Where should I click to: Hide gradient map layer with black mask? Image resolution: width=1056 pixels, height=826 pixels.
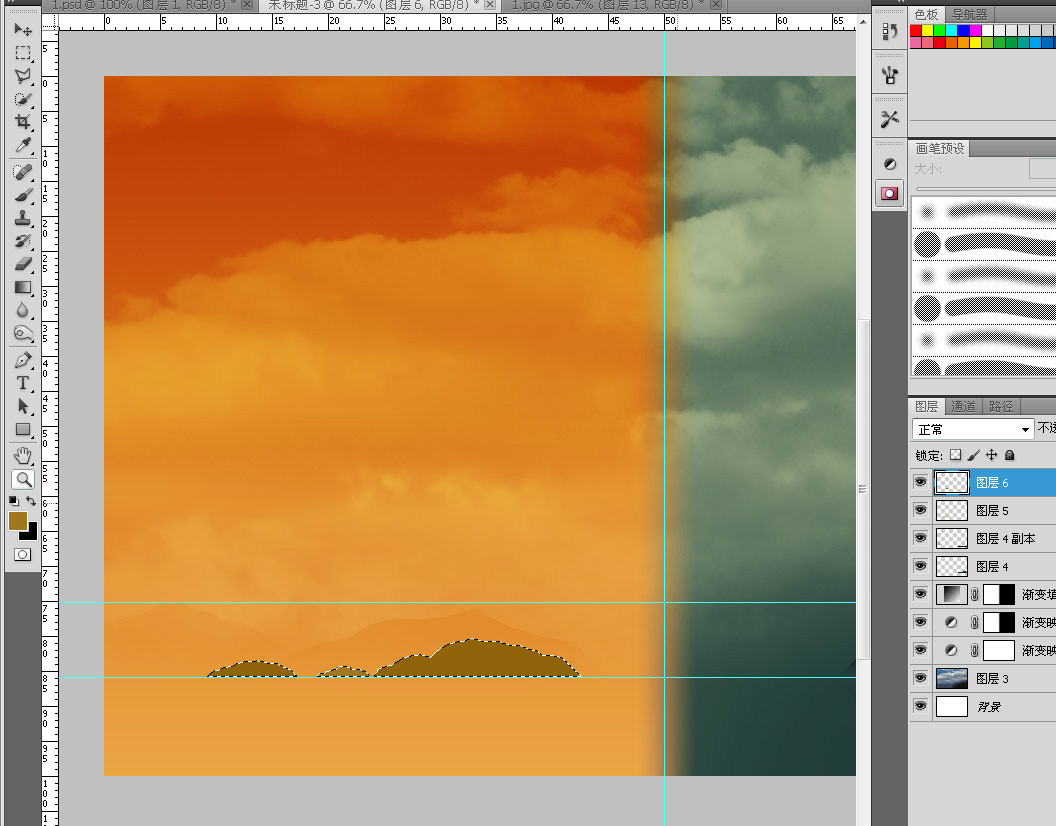point(921,622)
